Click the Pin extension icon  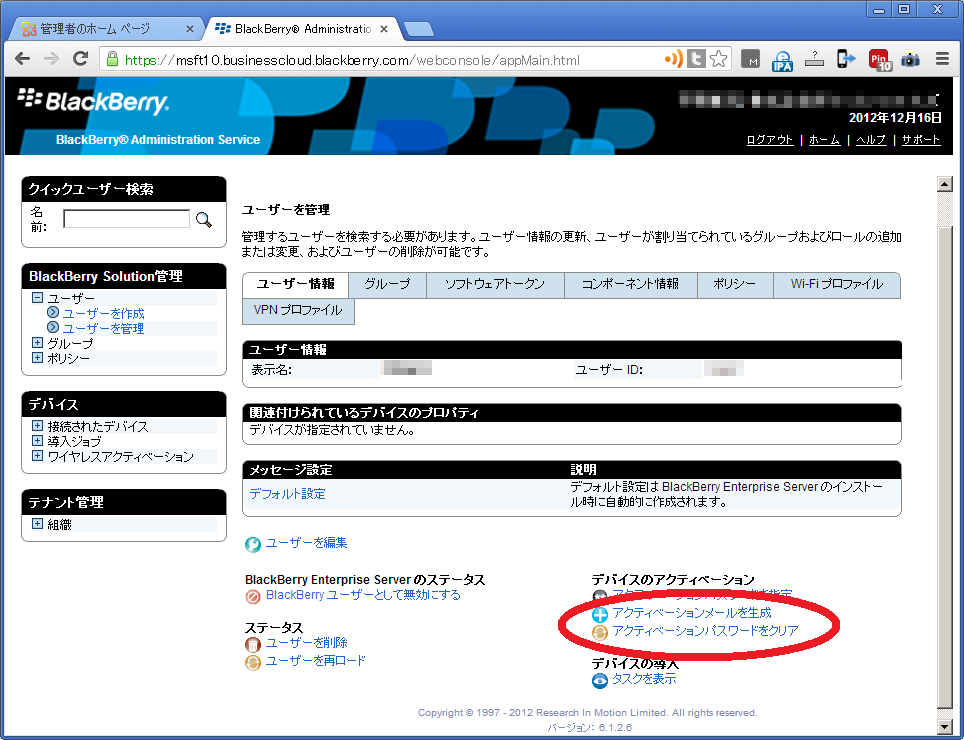pyautogui.click(x=880, y=60)
